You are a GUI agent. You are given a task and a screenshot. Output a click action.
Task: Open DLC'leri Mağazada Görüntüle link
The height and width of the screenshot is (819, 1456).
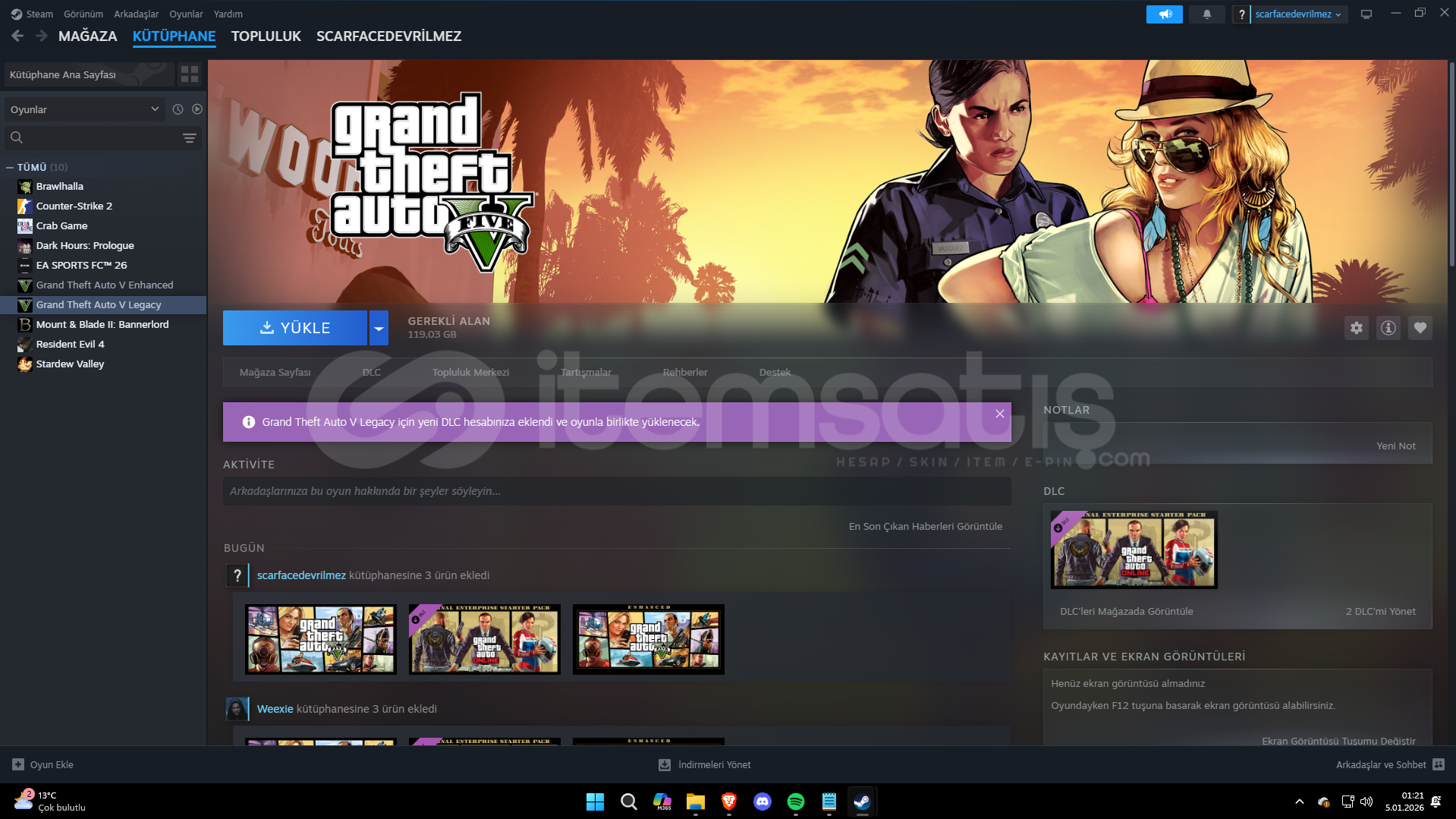[x=1126, y=612]
